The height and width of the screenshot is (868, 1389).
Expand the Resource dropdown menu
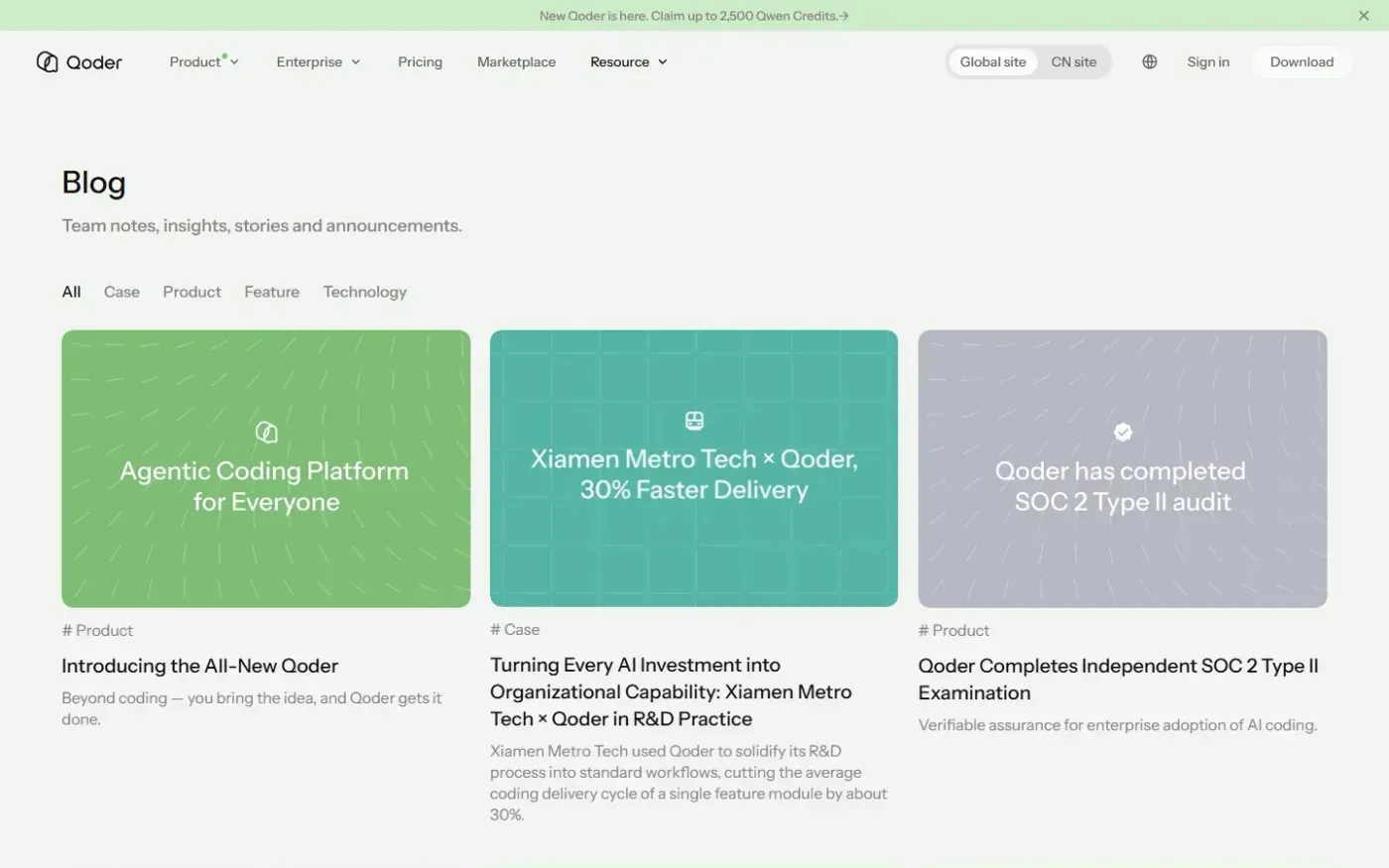[x=629, y=62]
